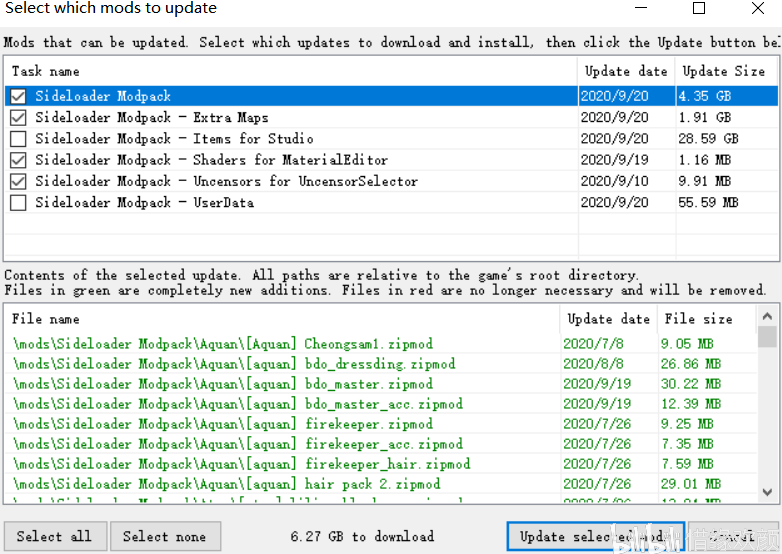Uncheck Uncensors for UncensorSelector checkbox
This screenshot has height=554, width=782.
pos(18,182)
